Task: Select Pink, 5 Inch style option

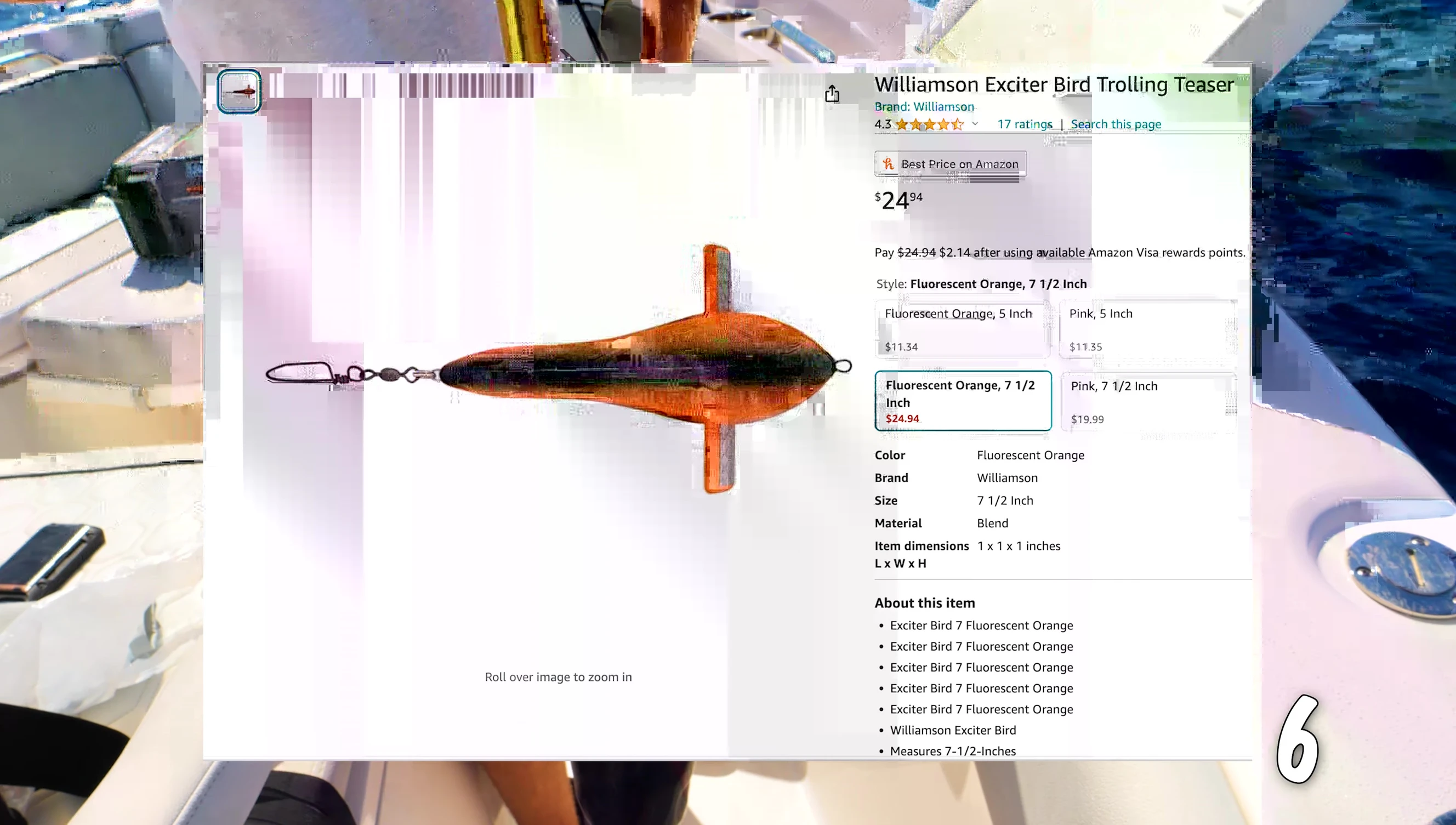Action: pos(1148,329)
